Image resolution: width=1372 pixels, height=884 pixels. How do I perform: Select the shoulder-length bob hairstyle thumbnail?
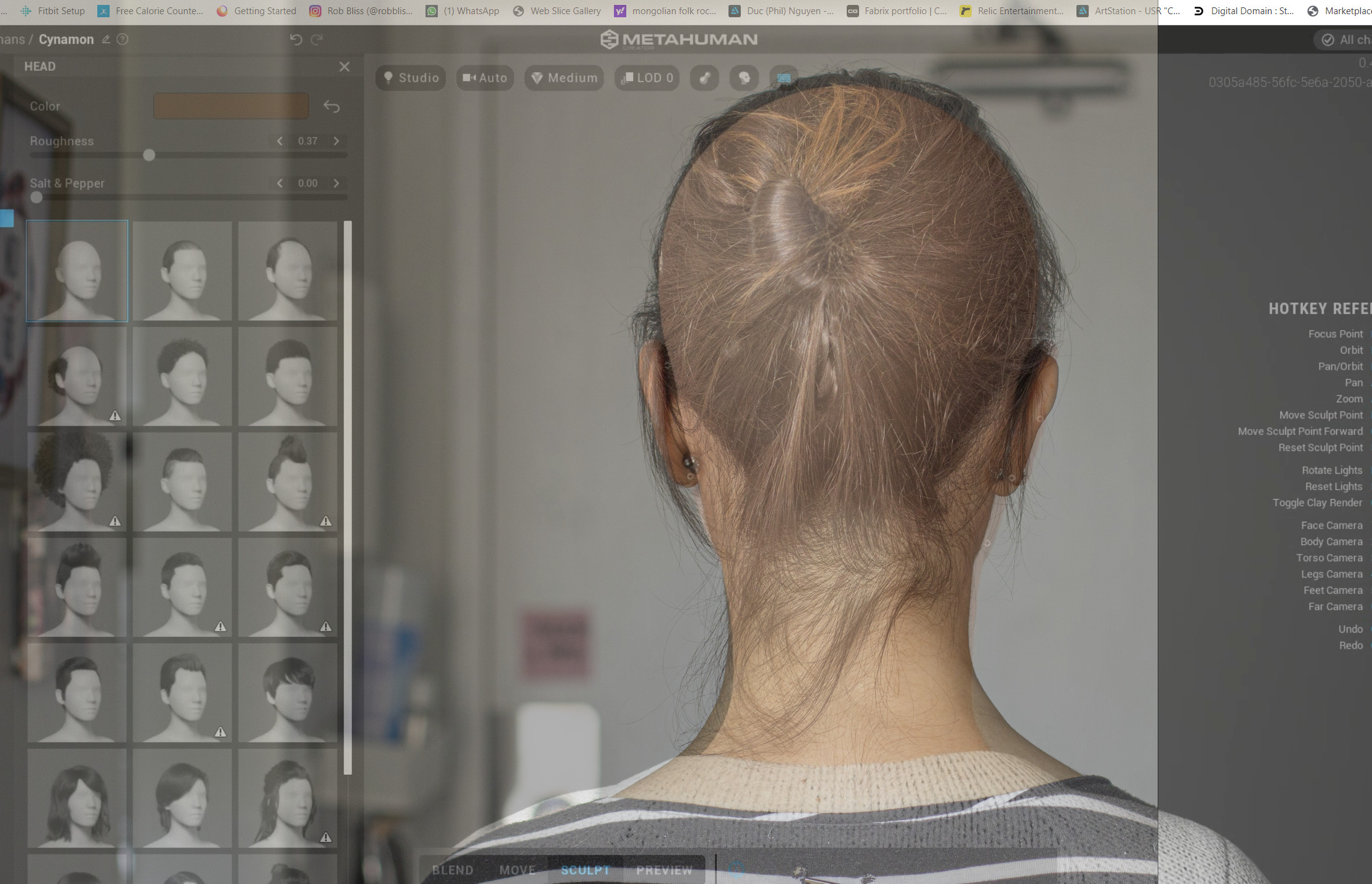click(x=77, y=798)
